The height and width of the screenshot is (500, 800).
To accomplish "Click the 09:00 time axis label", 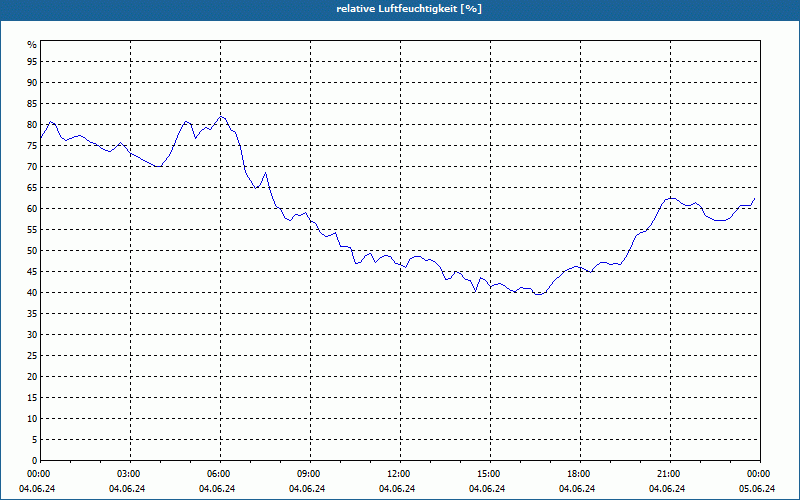I will point(310,474).
